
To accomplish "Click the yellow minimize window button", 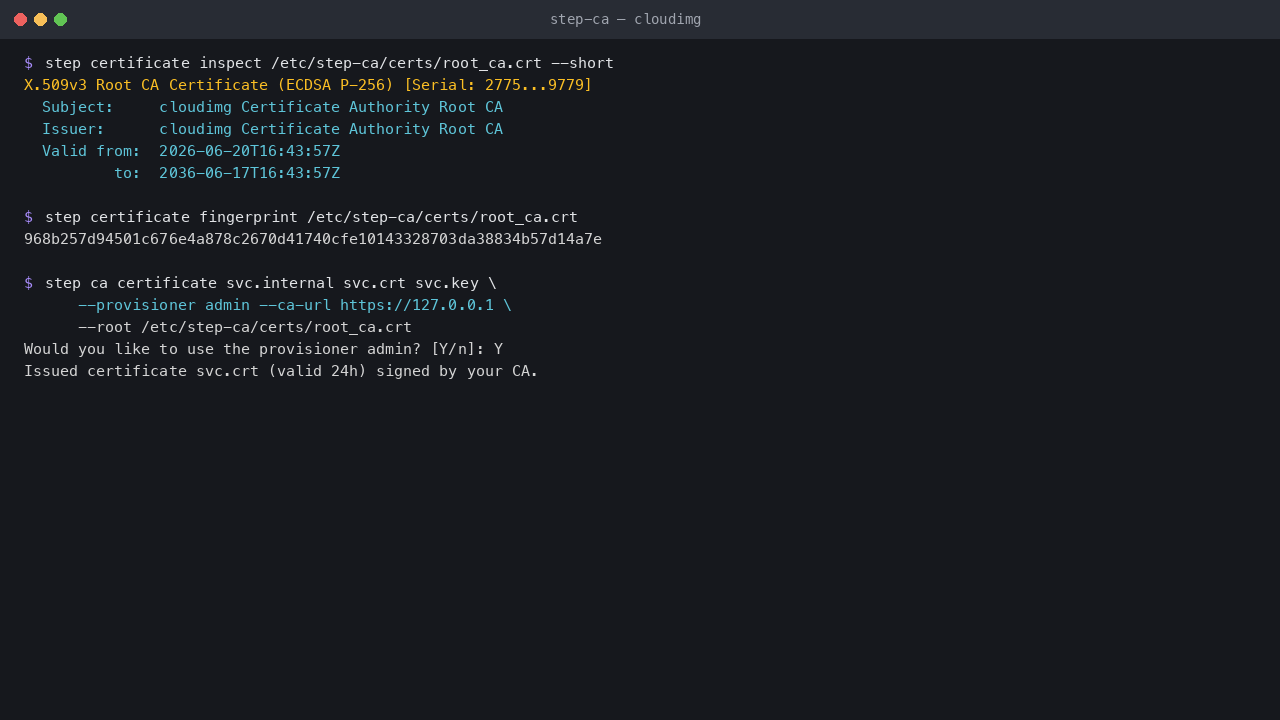I will coord(40,19).
